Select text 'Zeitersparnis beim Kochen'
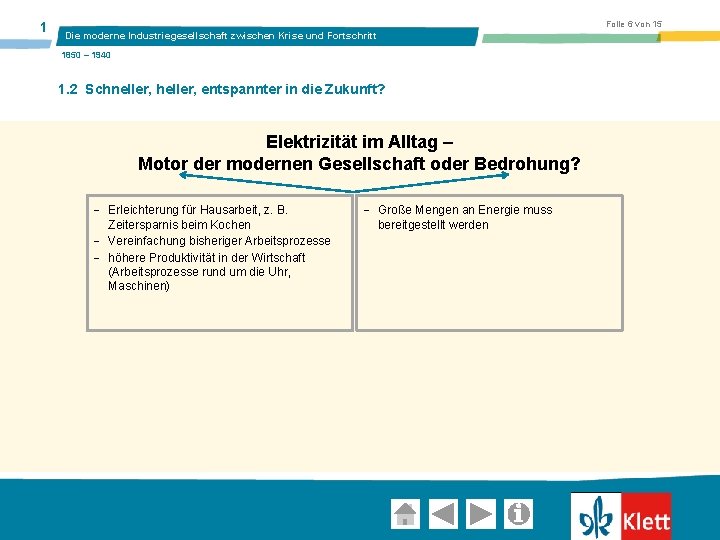This screenshot has width=720, height=540. [x=179, y=225]
